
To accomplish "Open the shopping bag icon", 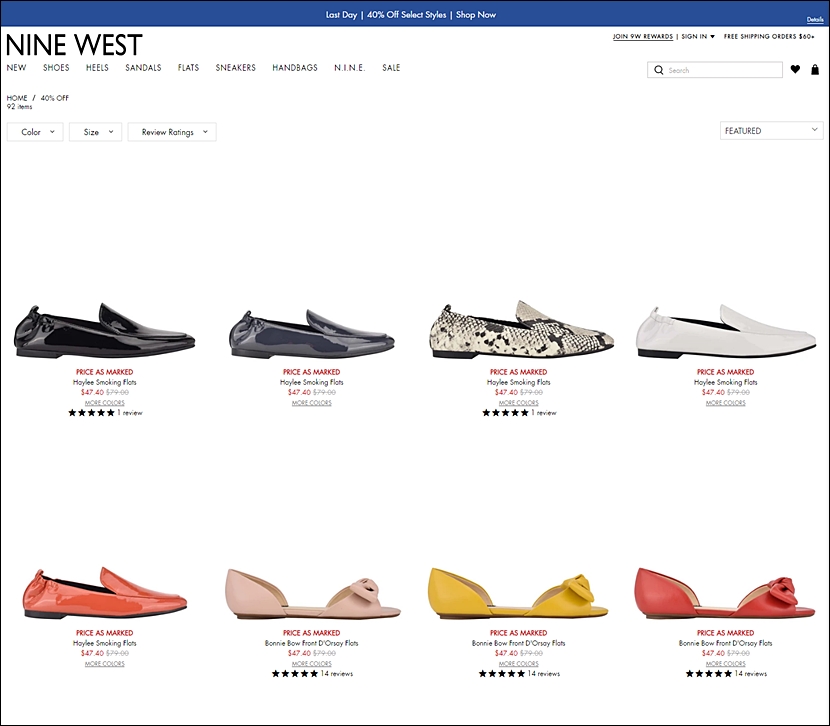I will pyautogui.click(x=815, y=69).
